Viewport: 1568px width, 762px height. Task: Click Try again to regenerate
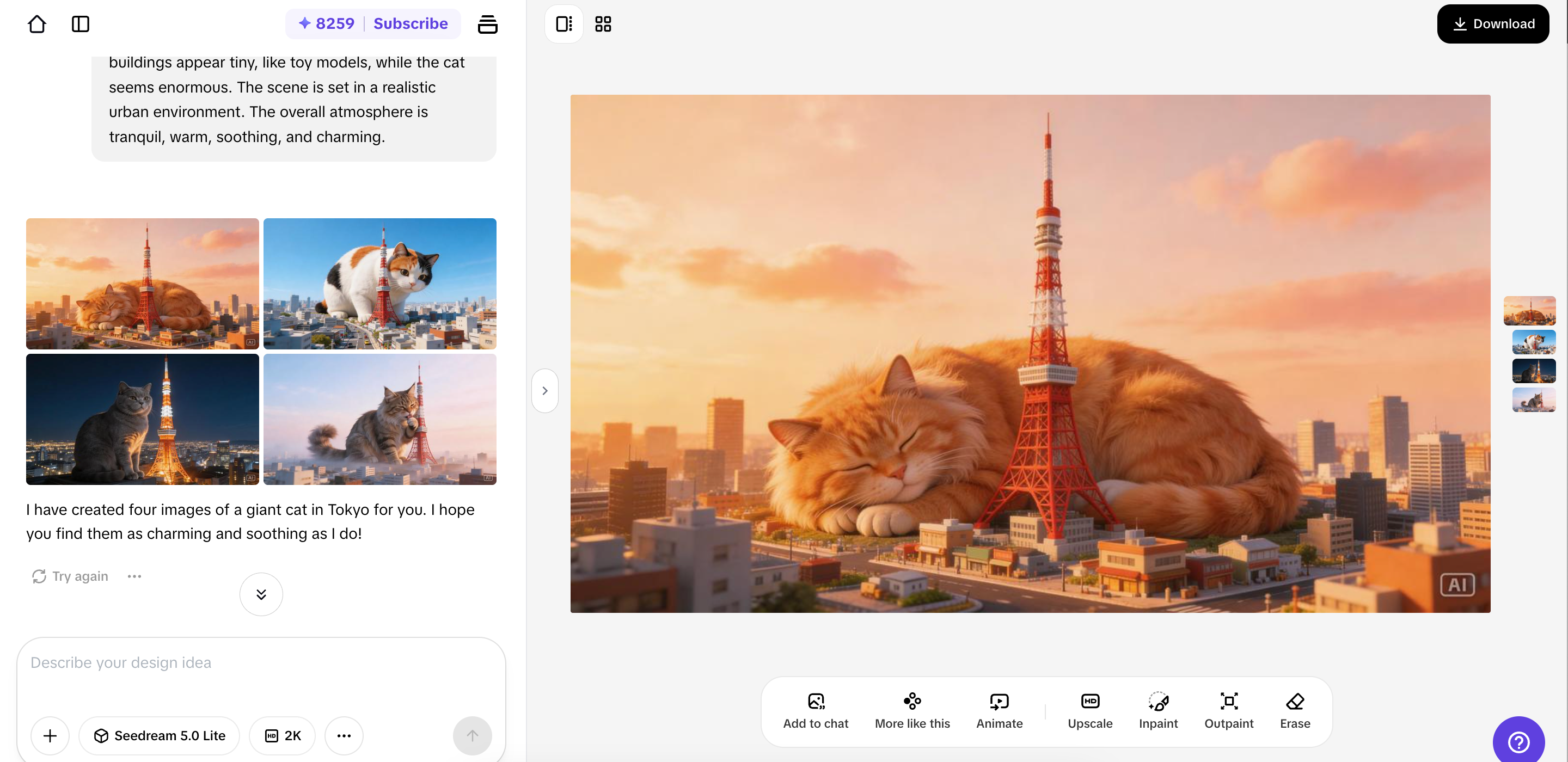[71, 576]
